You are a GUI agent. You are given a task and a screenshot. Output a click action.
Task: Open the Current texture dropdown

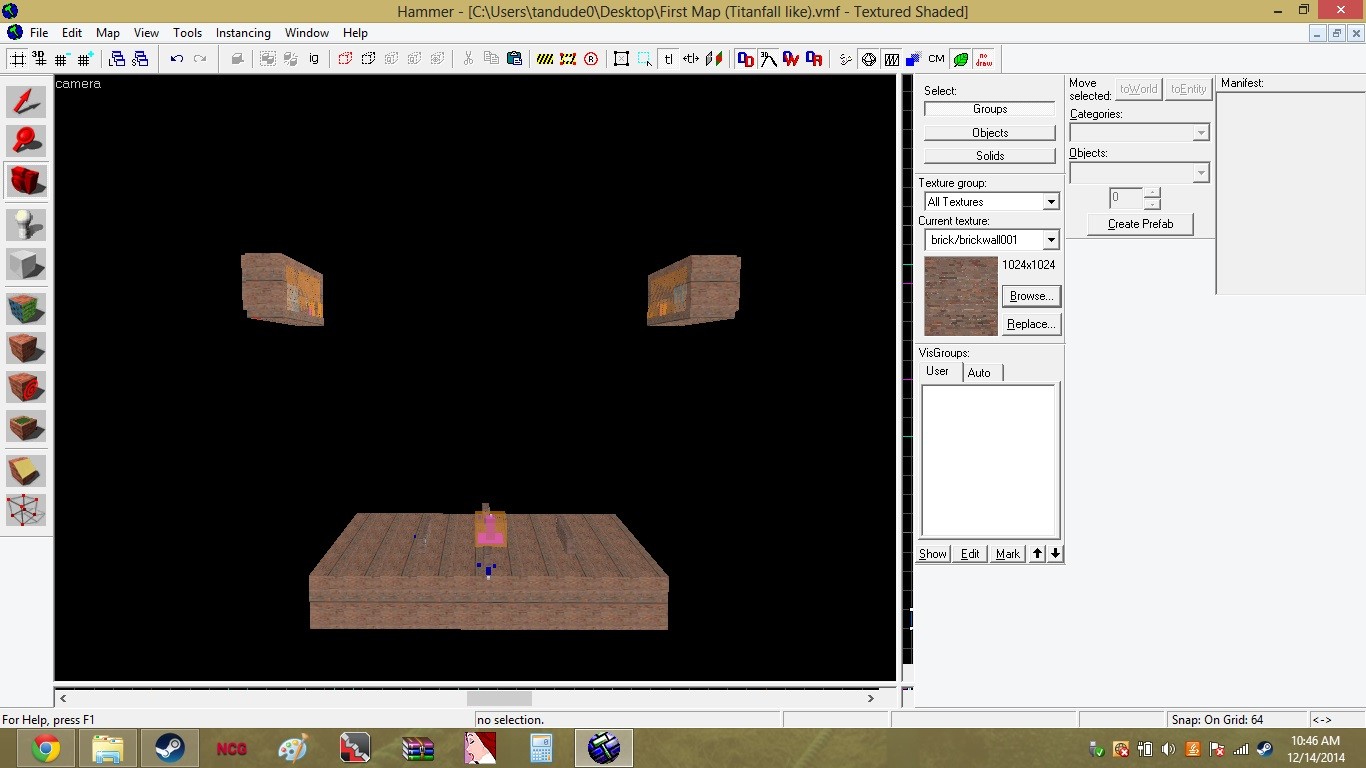[x=1050, y=240]
